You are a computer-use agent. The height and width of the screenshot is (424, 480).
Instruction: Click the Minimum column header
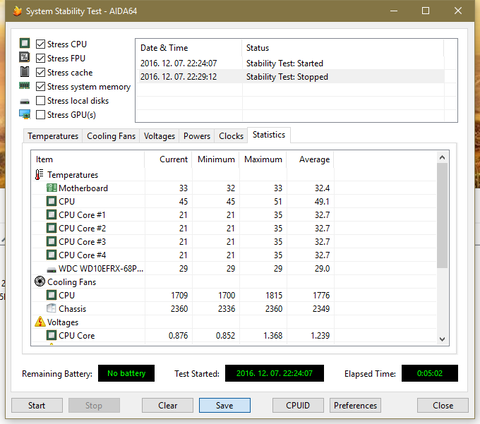(x=216, y=159)
